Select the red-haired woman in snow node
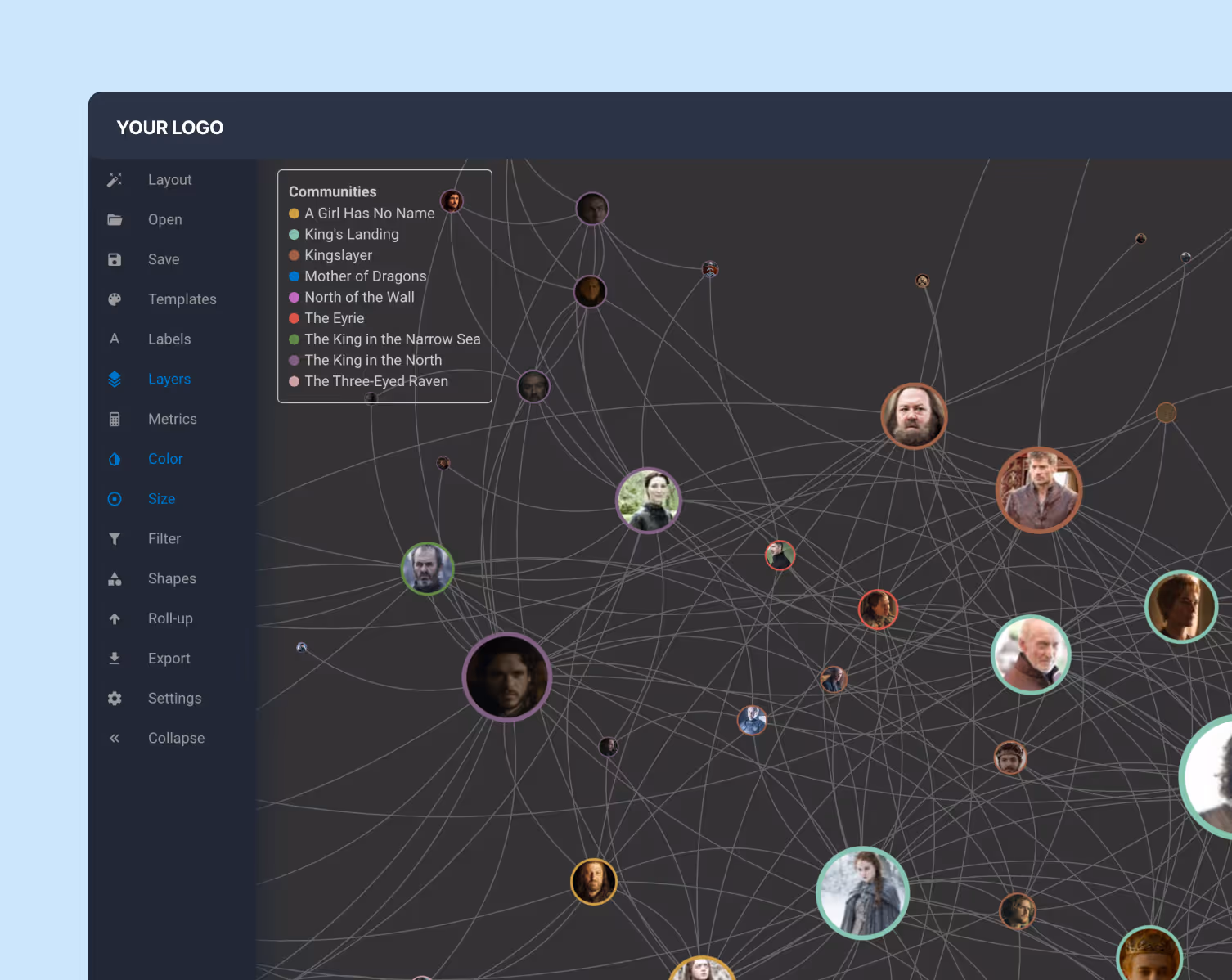This screenshot has width=1232, height=980. 863,893
